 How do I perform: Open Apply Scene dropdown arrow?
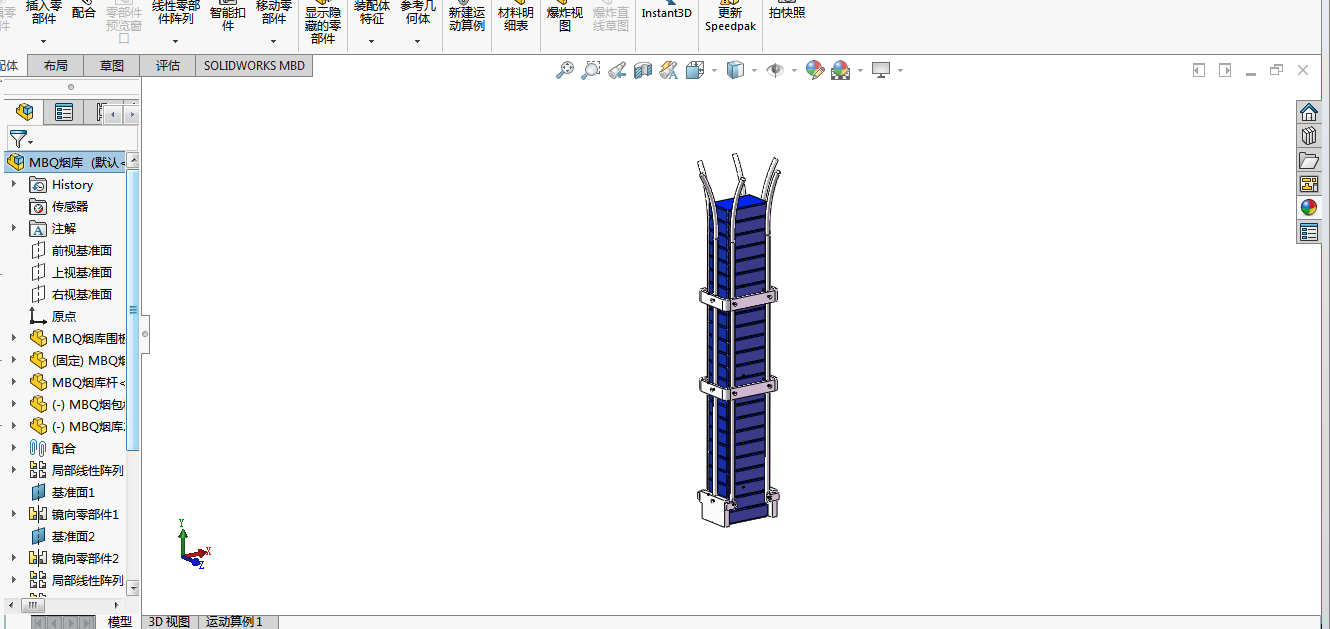point(860,70)
